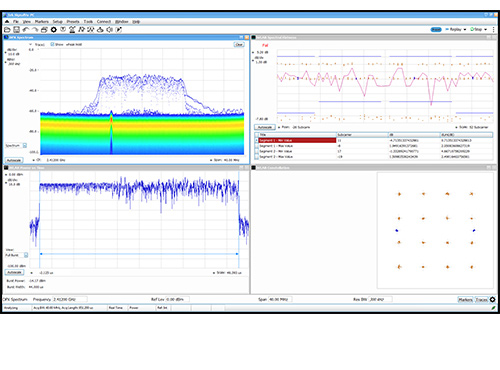Click the DPX Spectrum panel title icon

pos(6,37)
